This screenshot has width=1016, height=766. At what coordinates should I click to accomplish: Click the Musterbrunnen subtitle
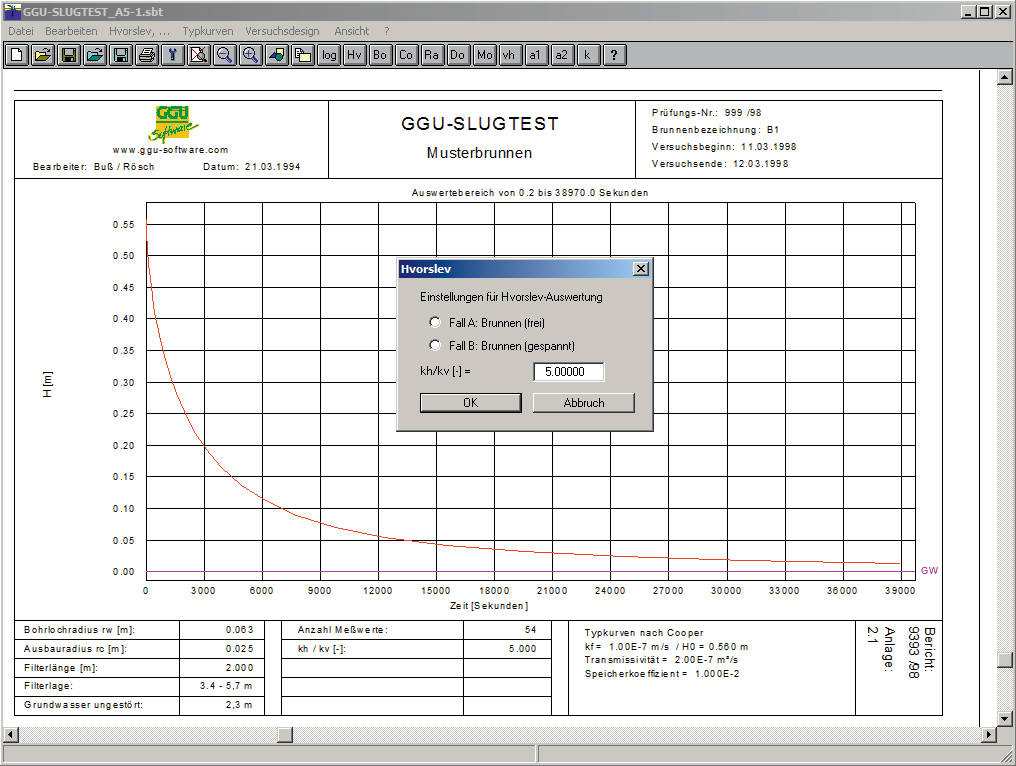click(479, 153)
